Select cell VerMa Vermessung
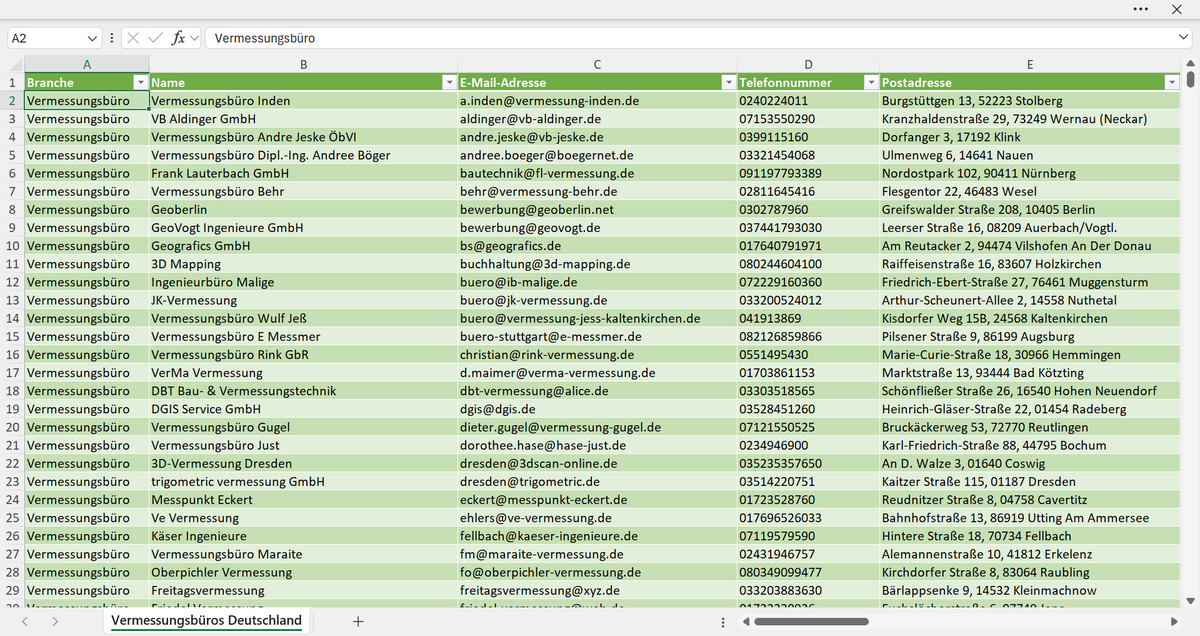 pyautogui.click(x=303, y=373)
